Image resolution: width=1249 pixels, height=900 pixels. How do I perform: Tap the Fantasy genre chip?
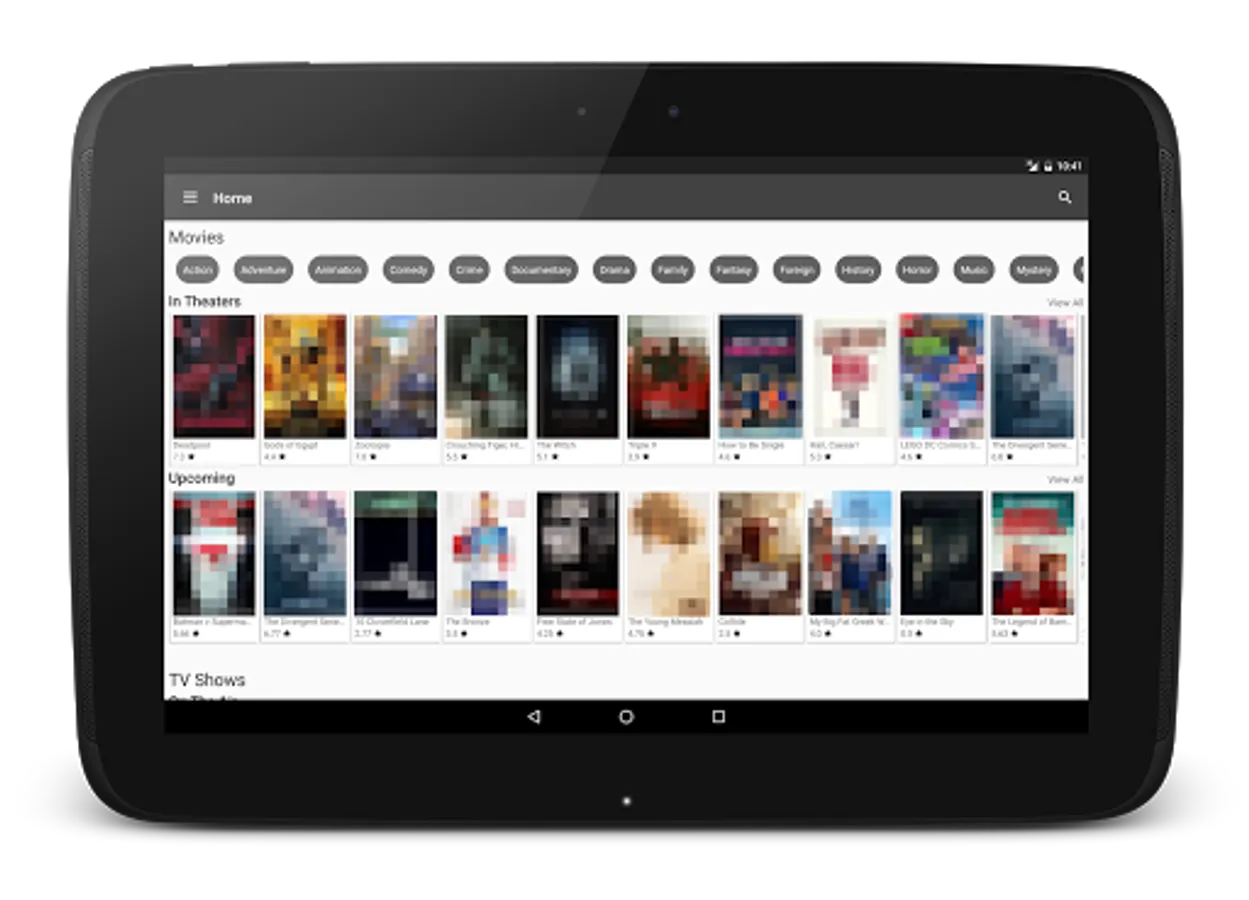[x=734, y=270]
